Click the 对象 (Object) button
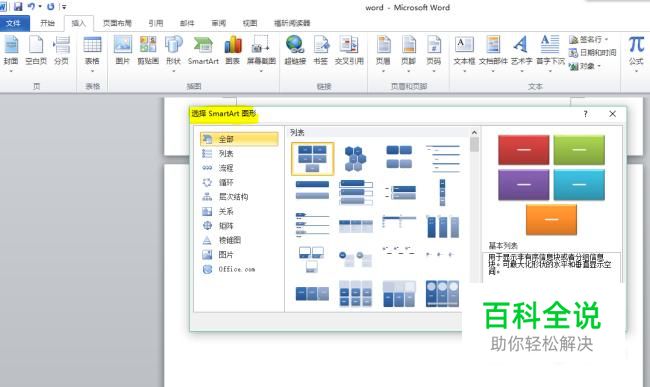The image size is (650, 387). 585,66
